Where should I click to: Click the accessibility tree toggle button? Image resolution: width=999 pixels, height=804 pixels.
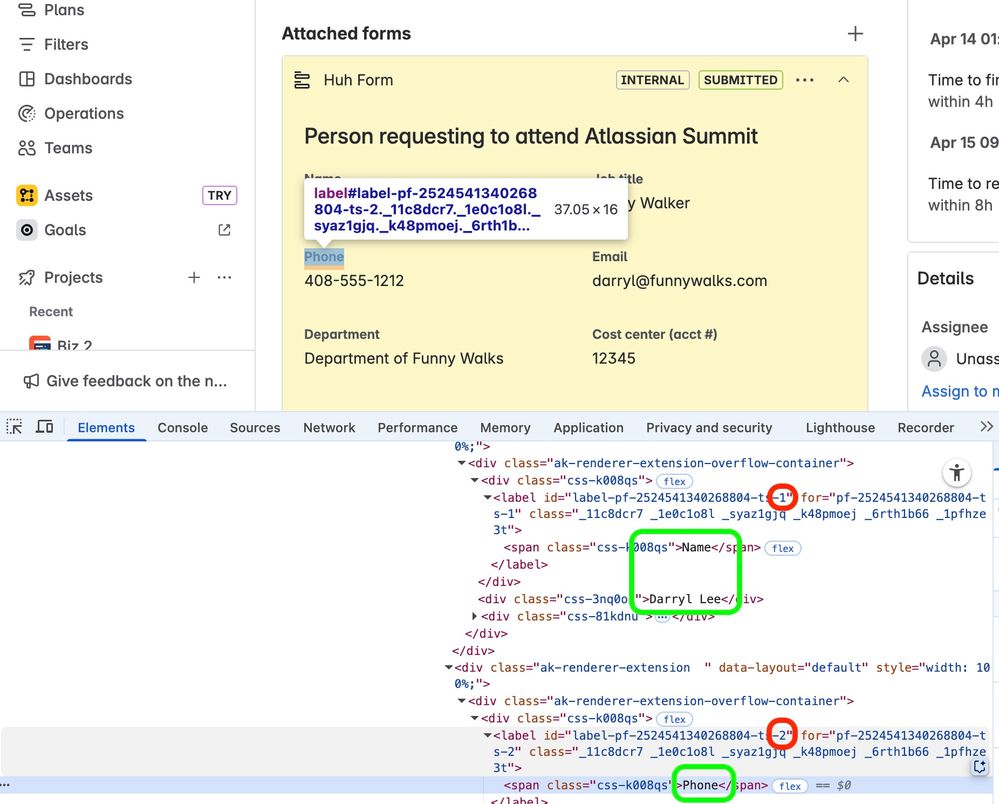(x=956, y=473)
